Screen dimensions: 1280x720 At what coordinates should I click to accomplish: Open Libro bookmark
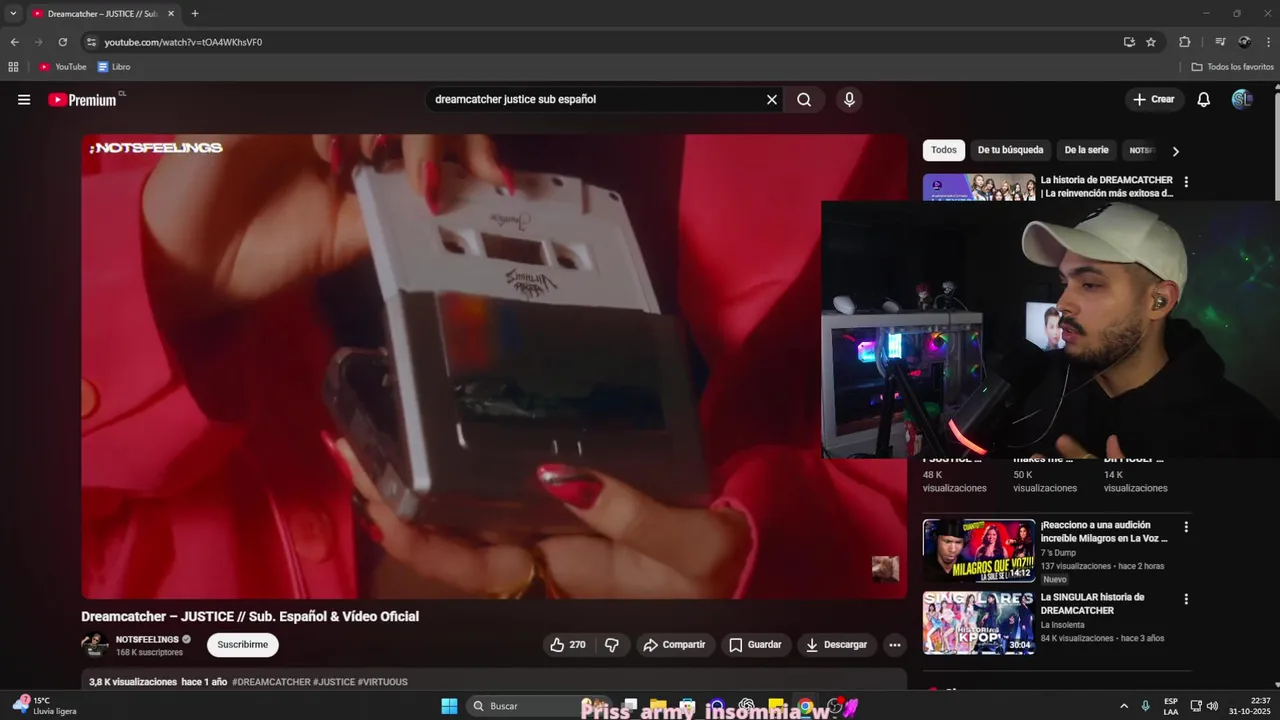tap(114, 67)
